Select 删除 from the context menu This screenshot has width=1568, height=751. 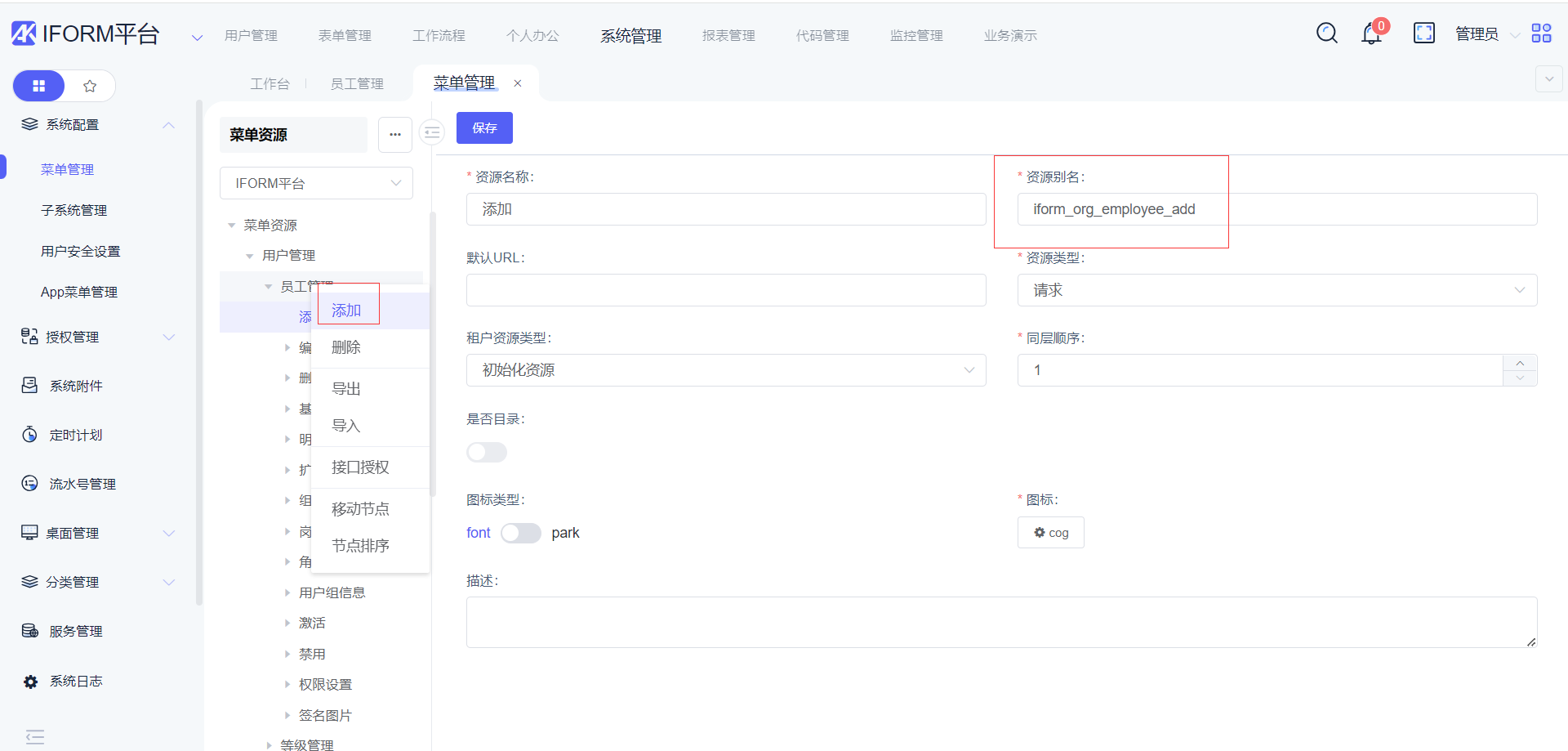[x=346, y=347]
